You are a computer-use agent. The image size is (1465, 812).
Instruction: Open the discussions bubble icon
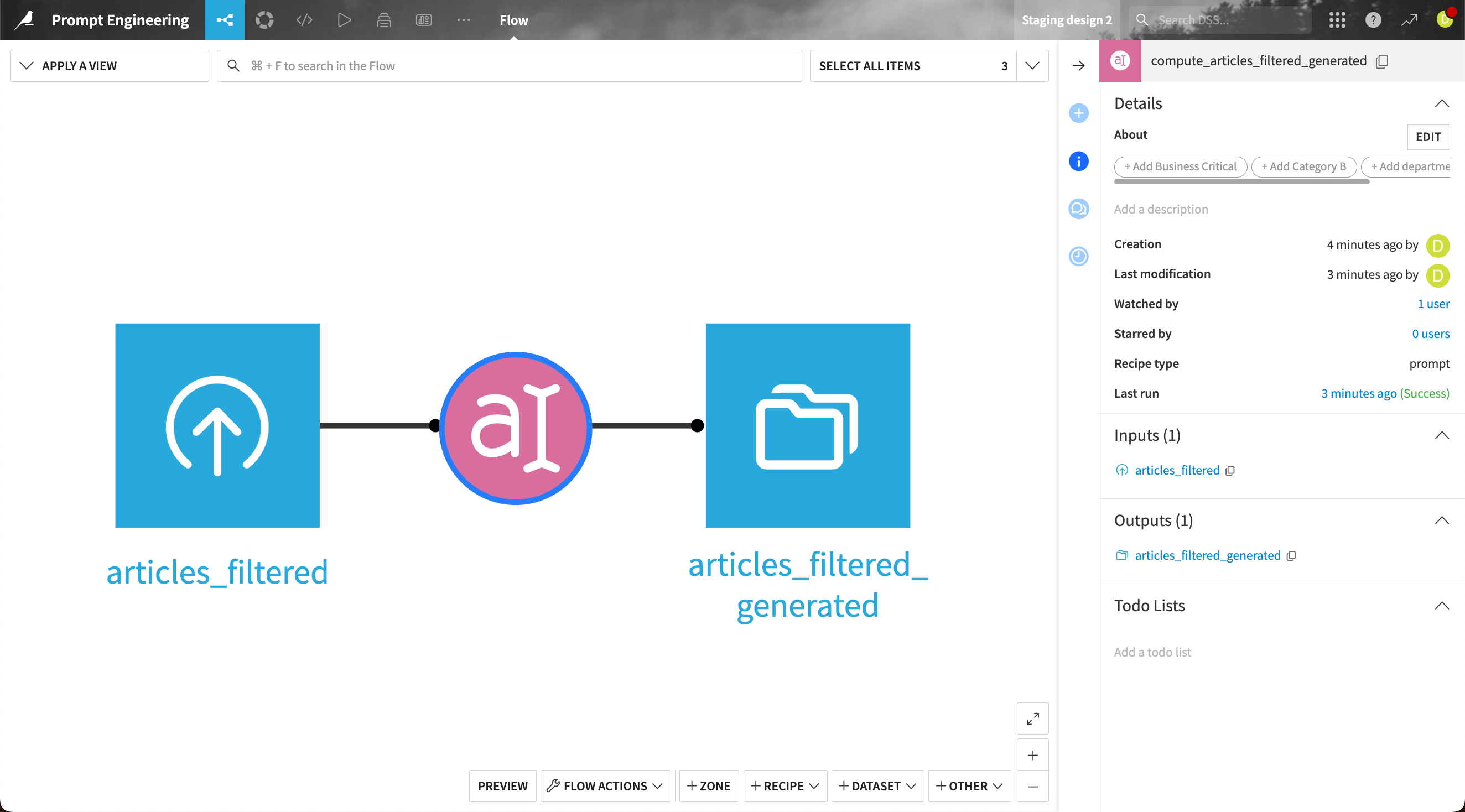click(x=1078, y=209)
